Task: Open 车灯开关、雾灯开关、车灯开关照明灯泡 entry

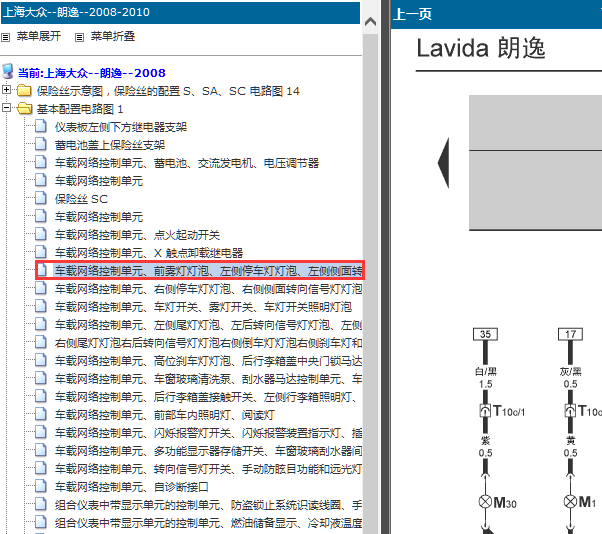Action: (203, 307)
